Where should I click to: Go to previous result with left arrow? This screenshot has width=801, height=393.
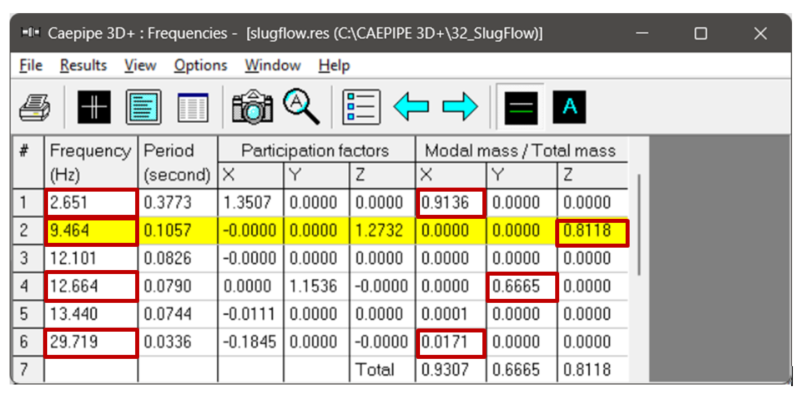[x=411, y=107]
